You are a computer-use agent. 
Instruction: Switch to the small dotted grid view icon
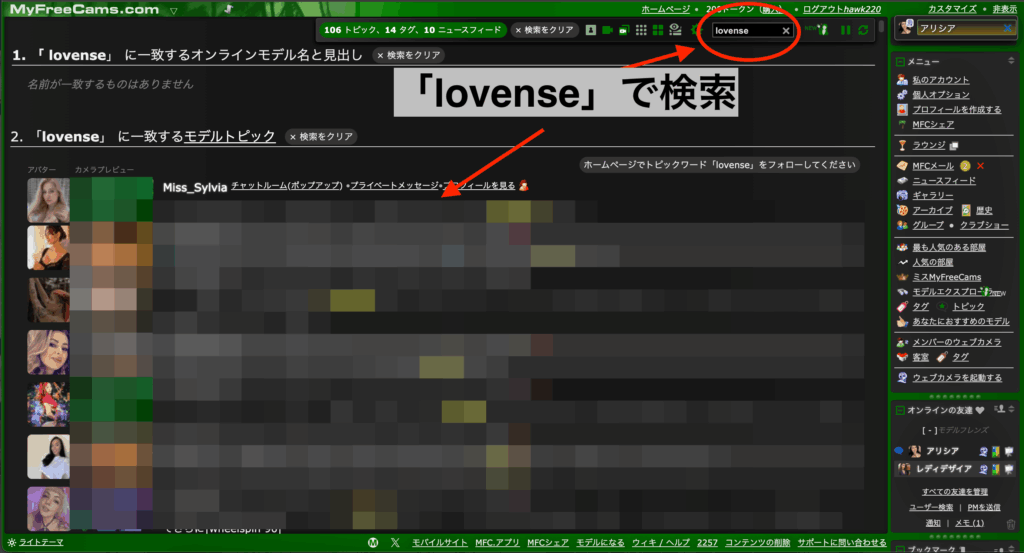641,30
